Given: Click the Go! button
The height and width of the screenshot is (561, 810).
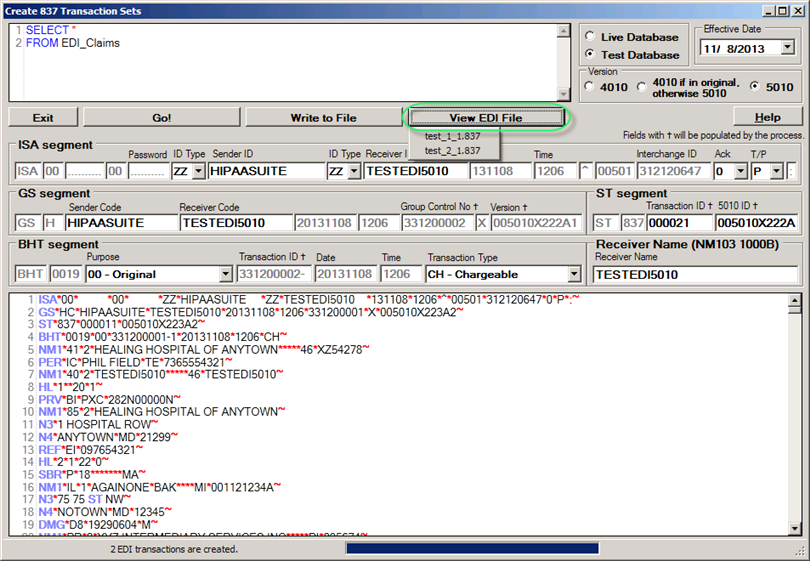Looking at the screenshot, I should coord(162,118).
